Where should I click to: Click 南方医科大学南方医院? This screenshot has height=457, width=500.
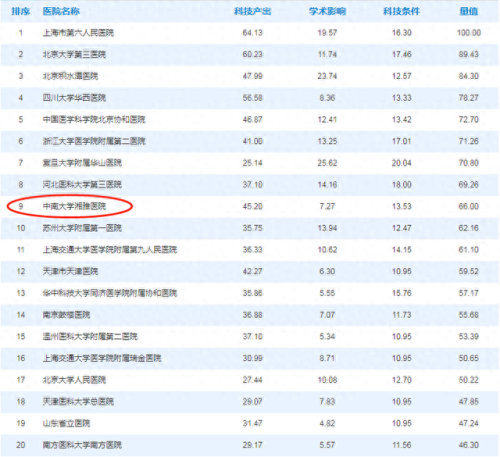[82, 445]
